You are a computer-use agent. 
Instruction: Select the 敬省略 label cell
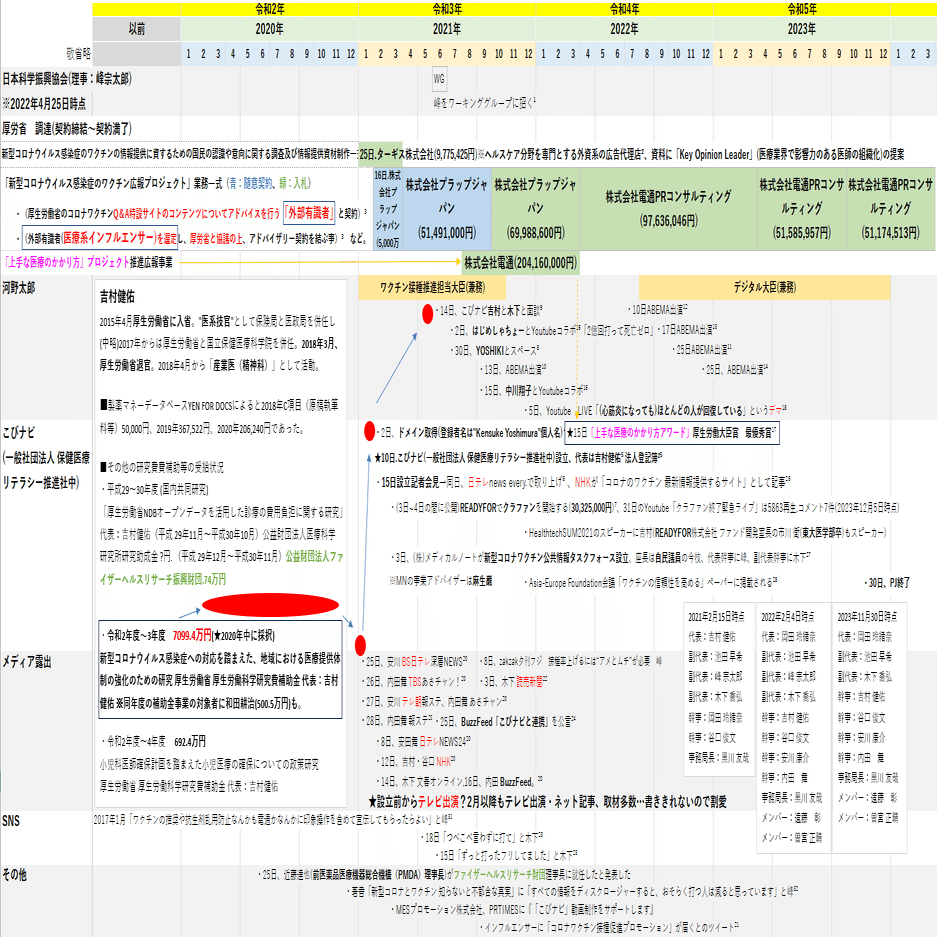tap(78, 54)
